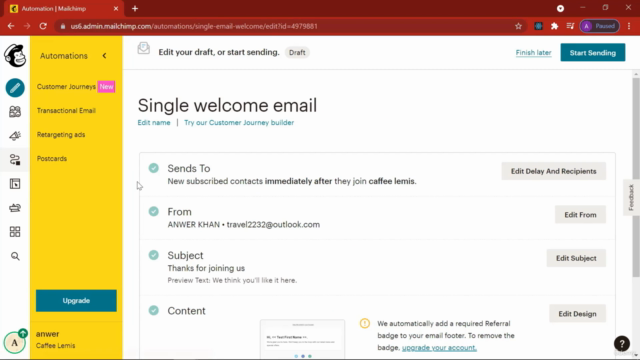Click the Sends To green checkmark
This screenshot has height=360, width=640.
click(x=153, y=168)
